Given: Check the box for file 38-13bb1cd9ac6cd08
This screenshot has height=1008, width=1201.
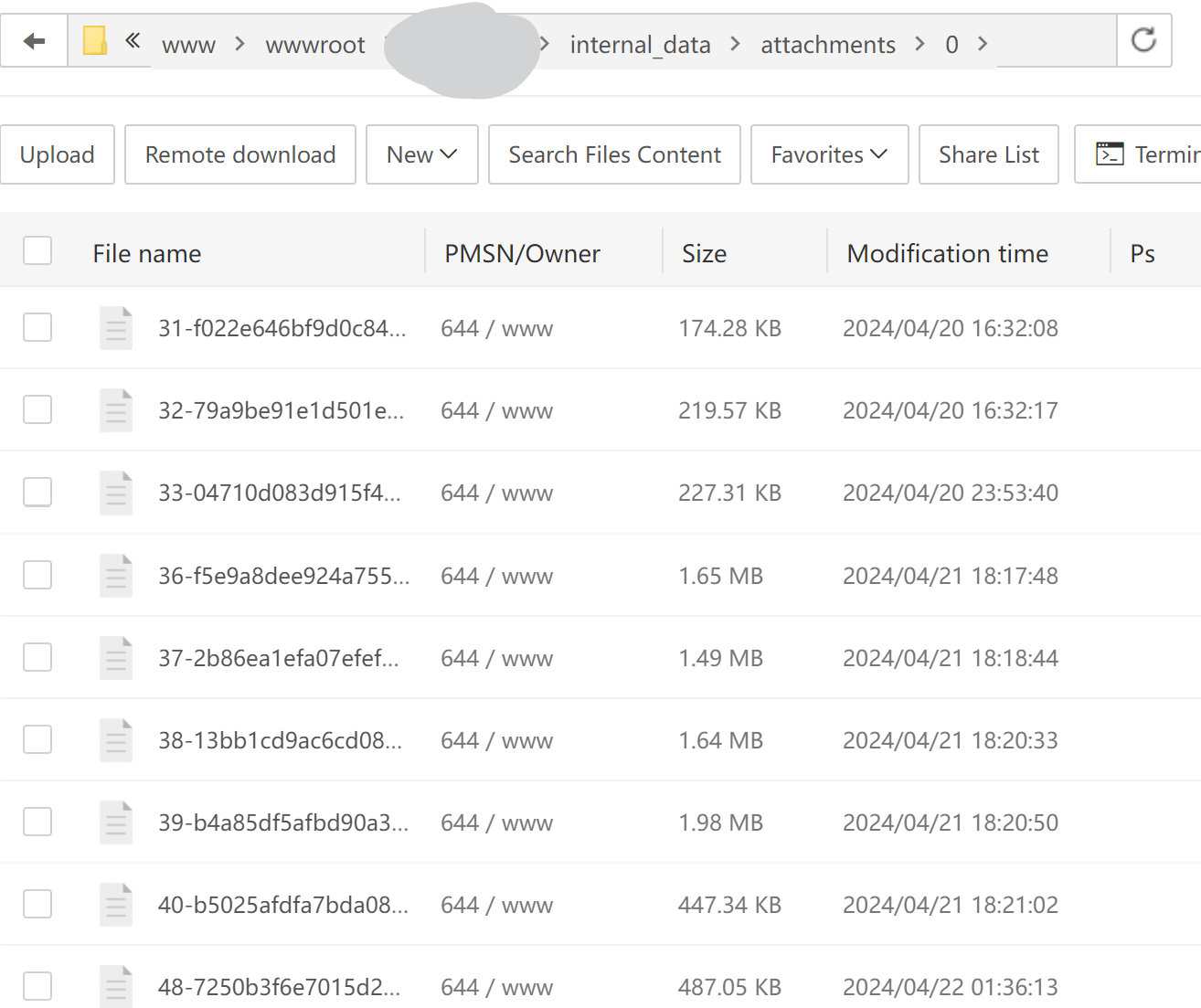Looking at the screenshot, I should coord(37,739).
